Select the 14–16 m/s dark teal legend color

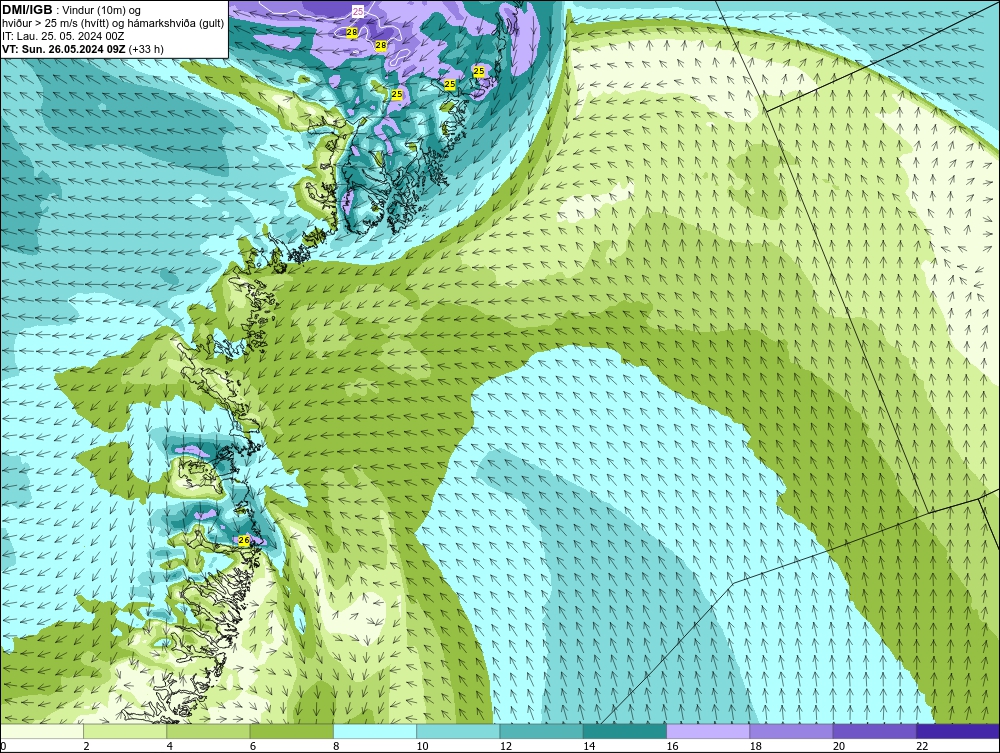[624, 731]
